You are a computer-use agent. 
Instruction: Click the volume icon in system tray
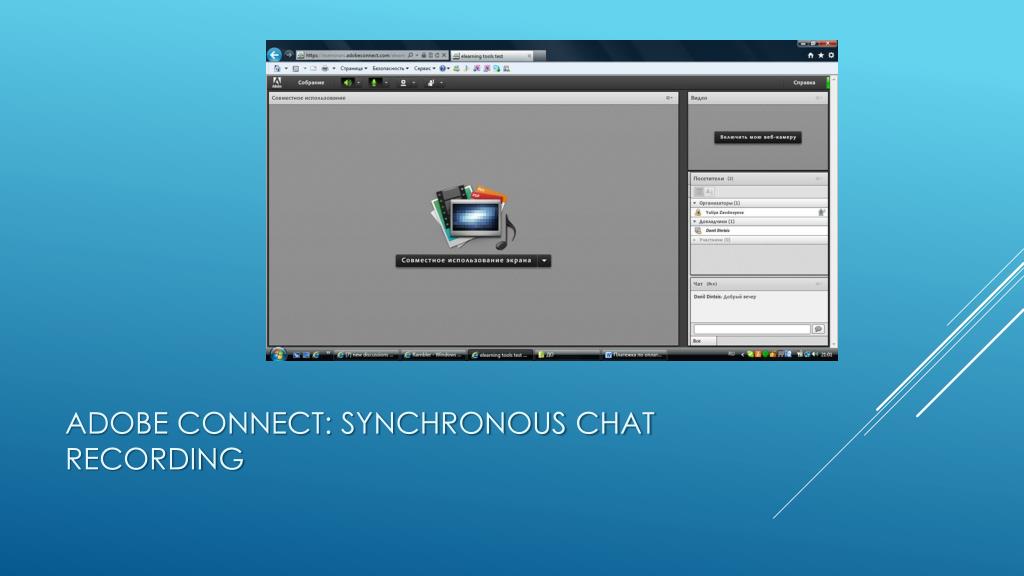point(815,355)
